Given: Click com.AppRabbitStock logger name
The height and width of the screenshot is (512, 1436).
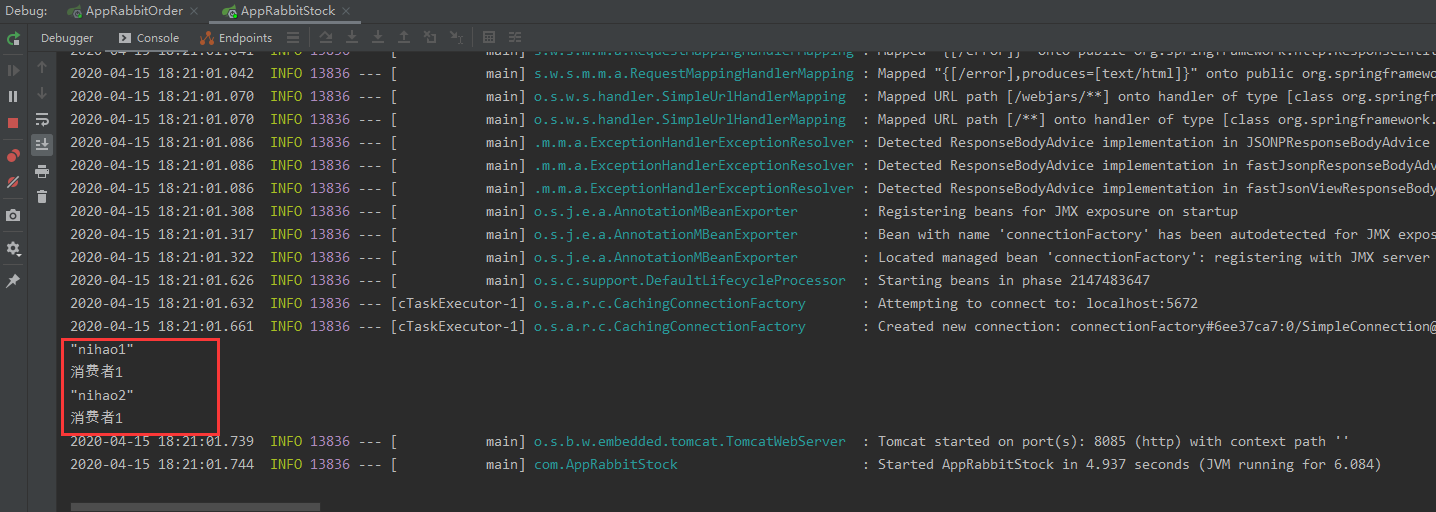Looking at the screenshot, I should coord(605,464).
